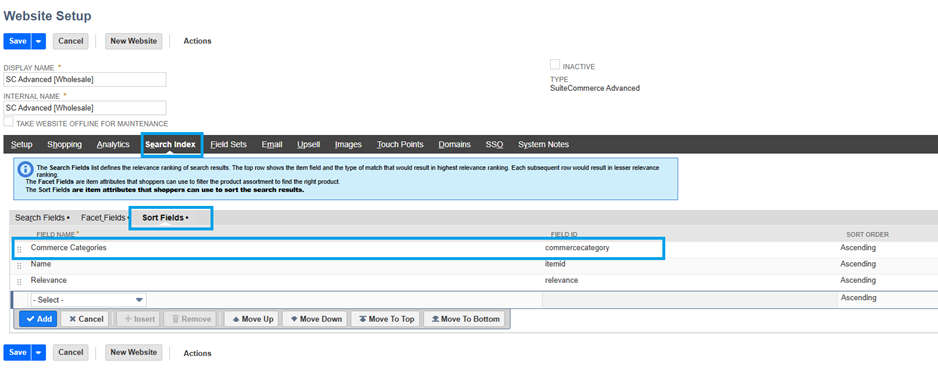The width and height of the screenshot is (938, 370).
Task: Click the SuiteCommerce Advanced type value
Action: point(595,88)
